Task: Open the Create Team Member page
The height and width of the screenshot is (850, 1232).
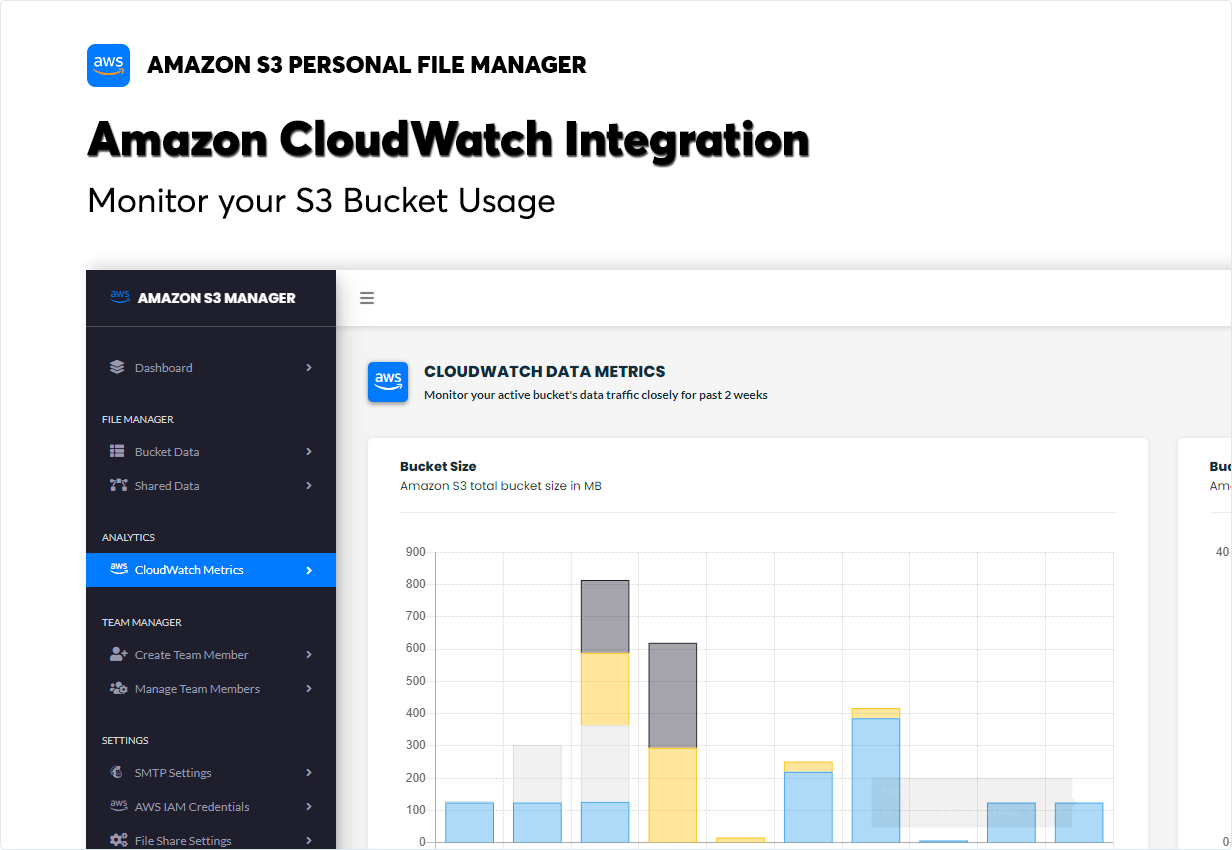Action: (x=211, y=655)
